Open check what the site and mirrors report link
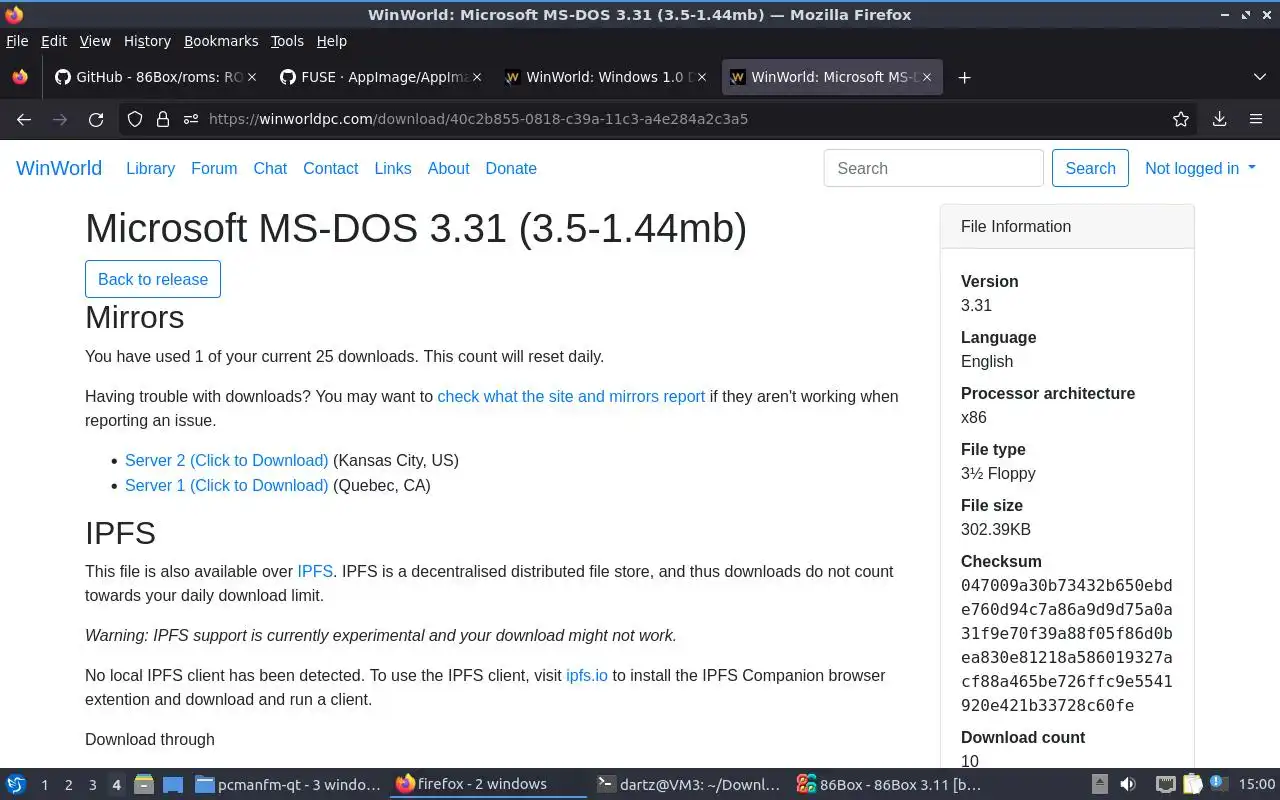1280x800 pixels. tap(571, 396)
